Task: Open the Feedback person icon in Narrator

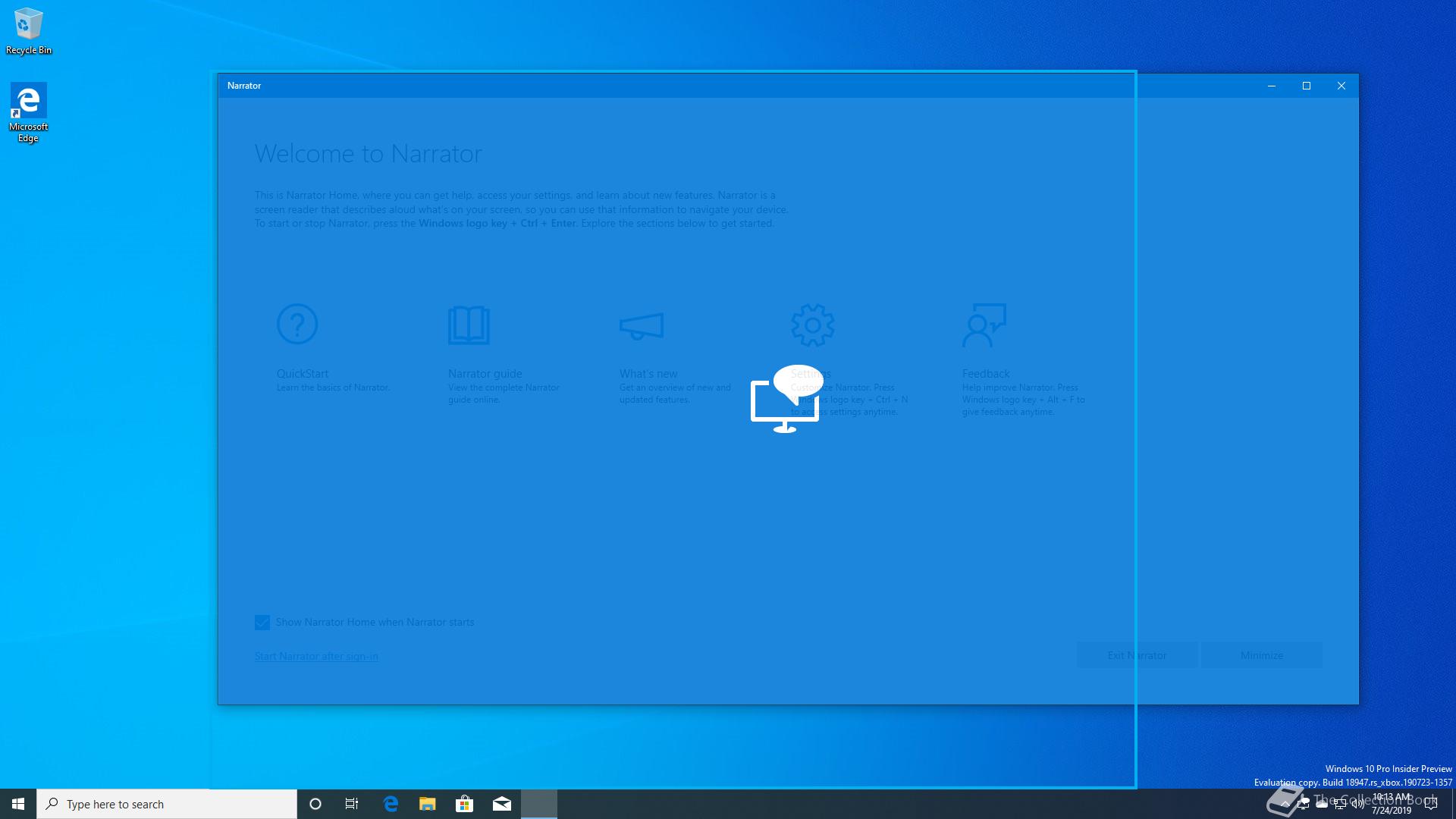Action: [x=984, y=325]
